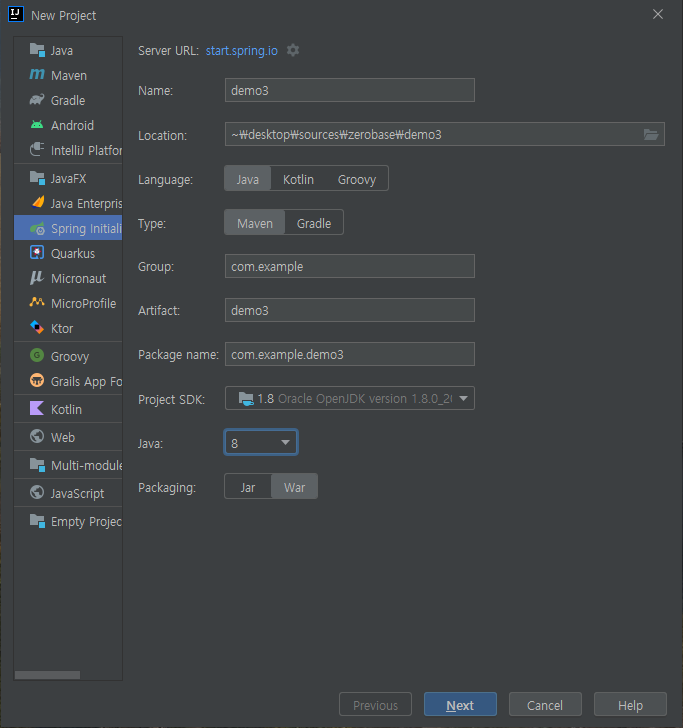Choose the JavaFX folder icon
683x728 pixels.
37,178
